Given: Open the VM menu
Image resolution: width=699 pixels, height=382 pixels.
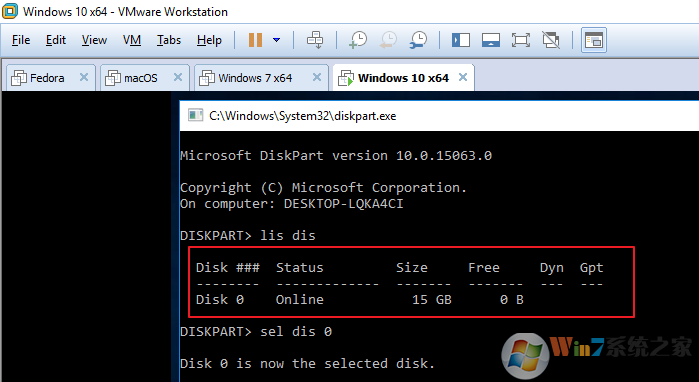Looking at the screenshot, I should click(x=132, y=40).
